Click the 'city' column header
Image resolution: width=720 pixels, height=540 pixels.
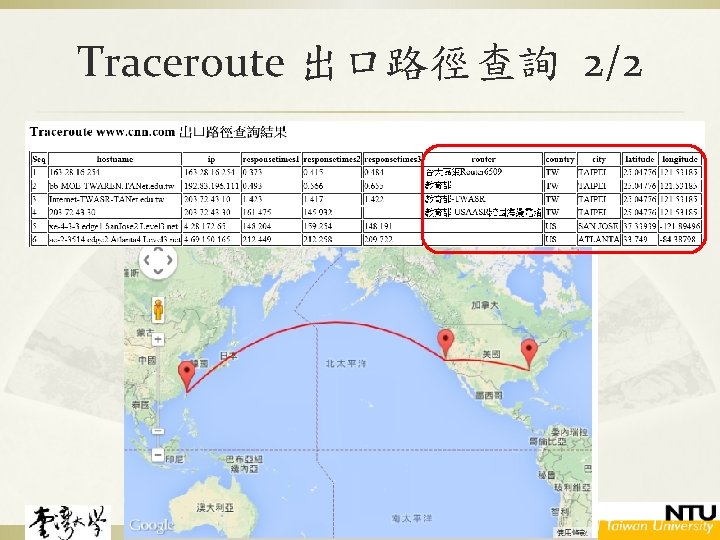[599, 159]
